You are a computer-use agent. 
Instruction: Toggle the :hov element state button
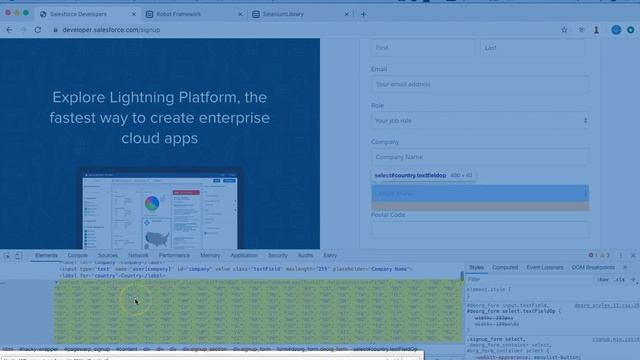pyautogui.click(x=603, y=280)
